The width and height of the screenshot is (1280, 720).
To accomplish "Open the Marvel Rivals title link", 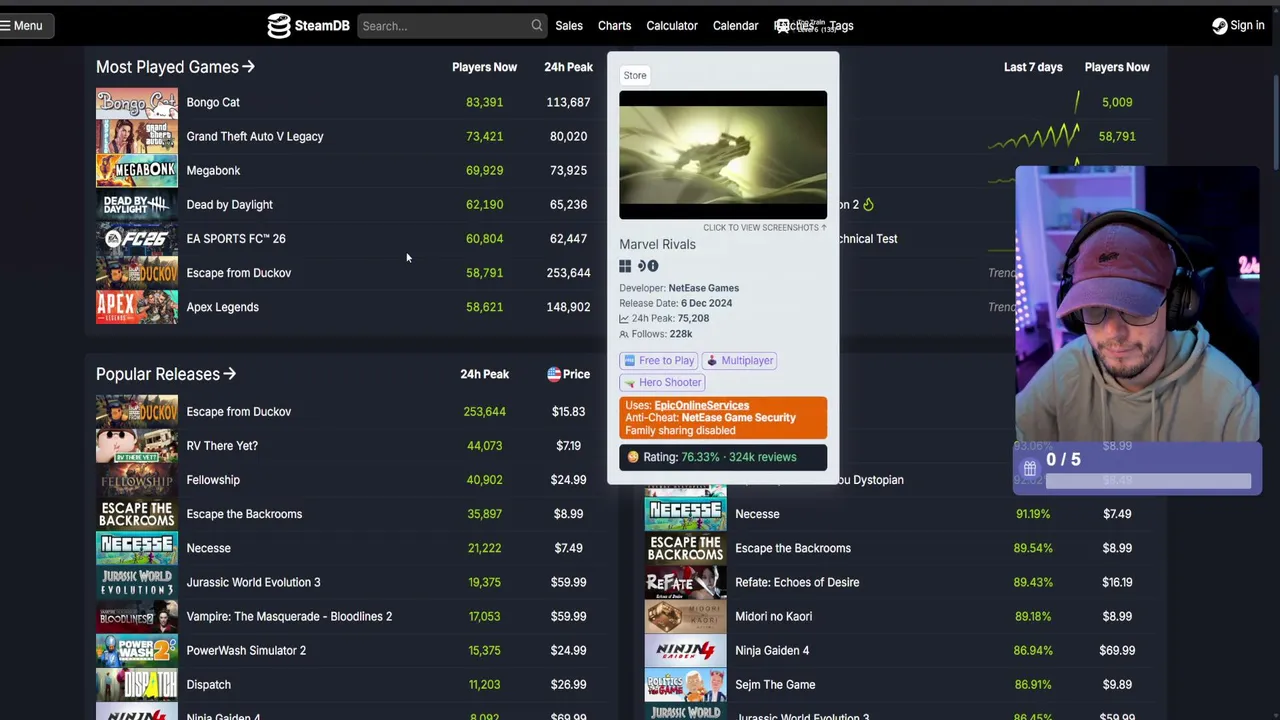I will click(x=657, y=244).
